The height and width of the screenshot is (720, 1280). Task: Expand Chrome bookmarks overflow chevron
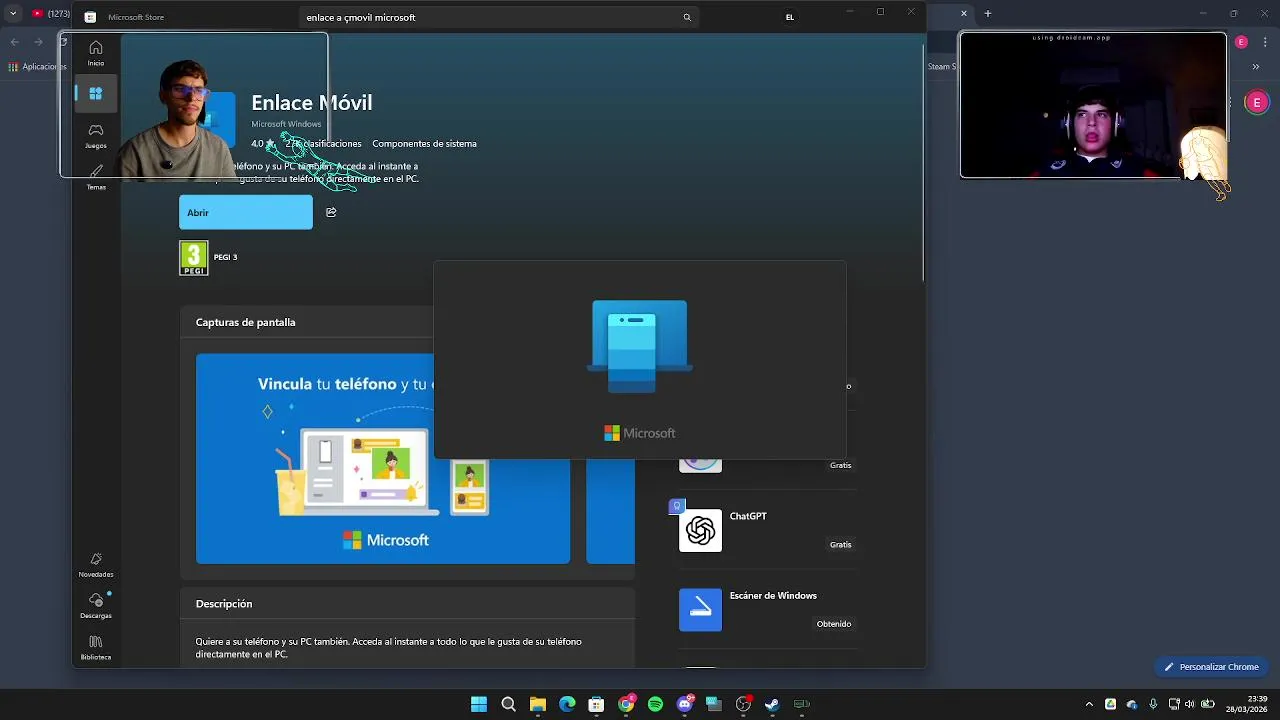point(1255,67)
